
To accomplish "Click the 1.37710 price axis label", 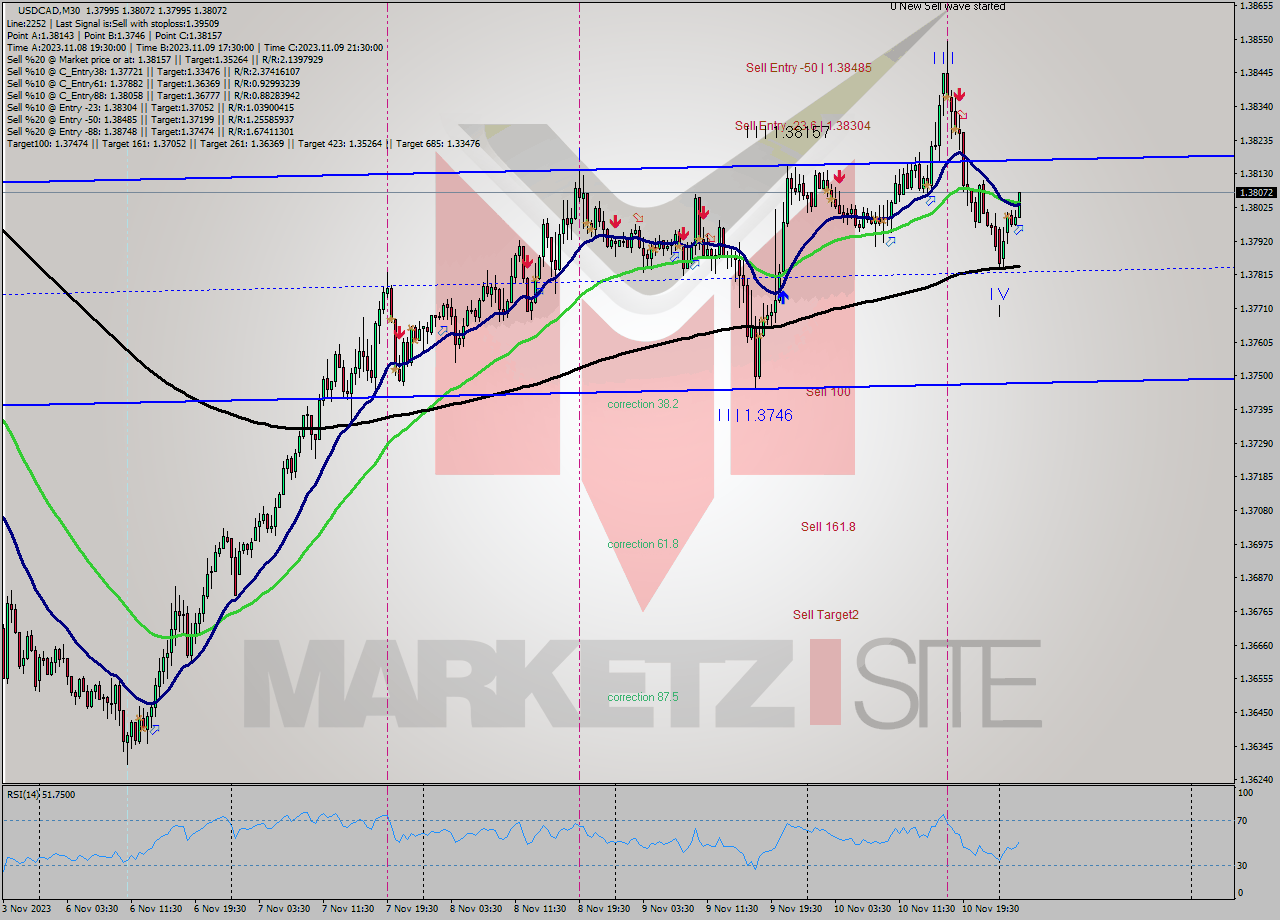I will 1256,309.
